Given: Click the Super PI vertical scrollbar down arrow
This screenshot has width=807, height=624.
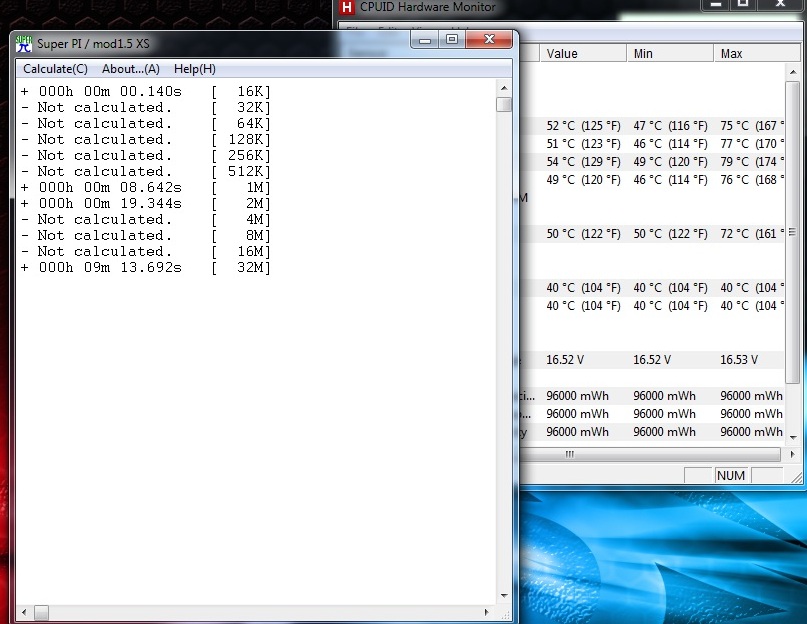Looking at the screenshot, I should click(504, 596).
